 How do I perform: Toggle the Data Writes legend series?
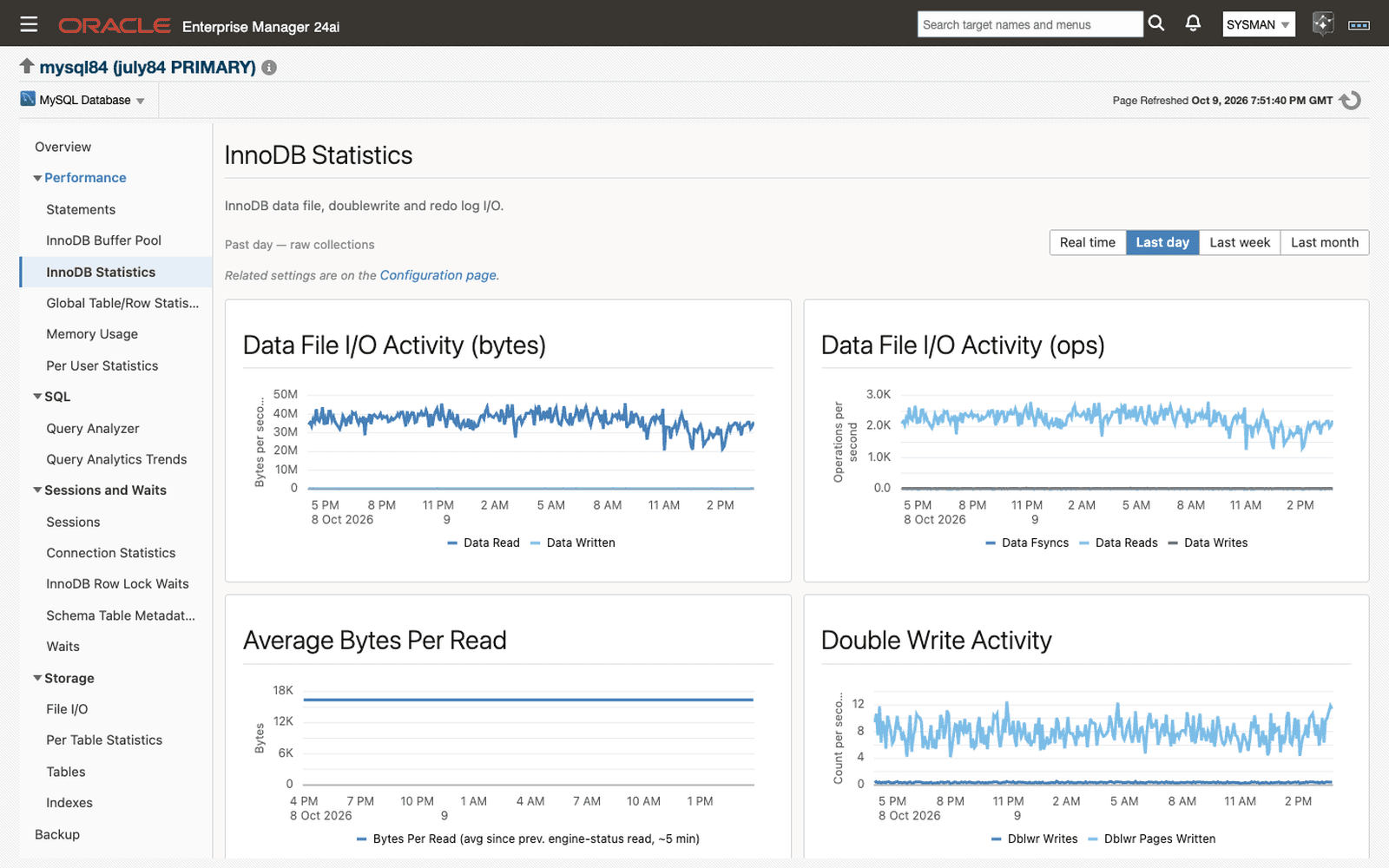1208,542
